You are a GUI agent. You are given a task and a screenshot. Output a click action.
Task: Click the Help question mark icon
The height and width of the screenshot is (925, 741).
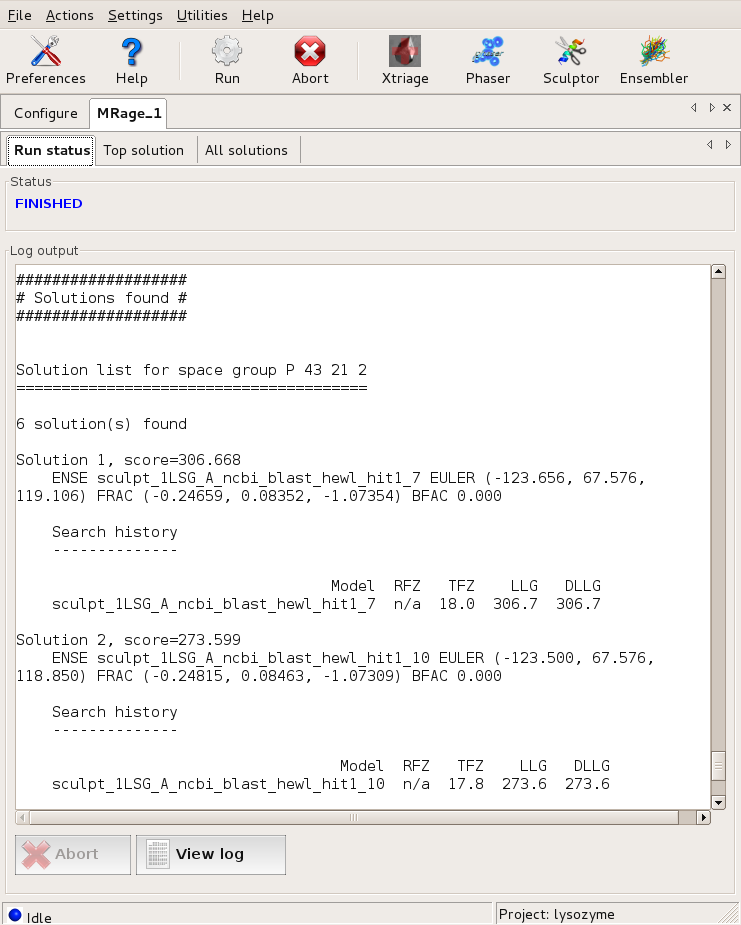[131, 60]
